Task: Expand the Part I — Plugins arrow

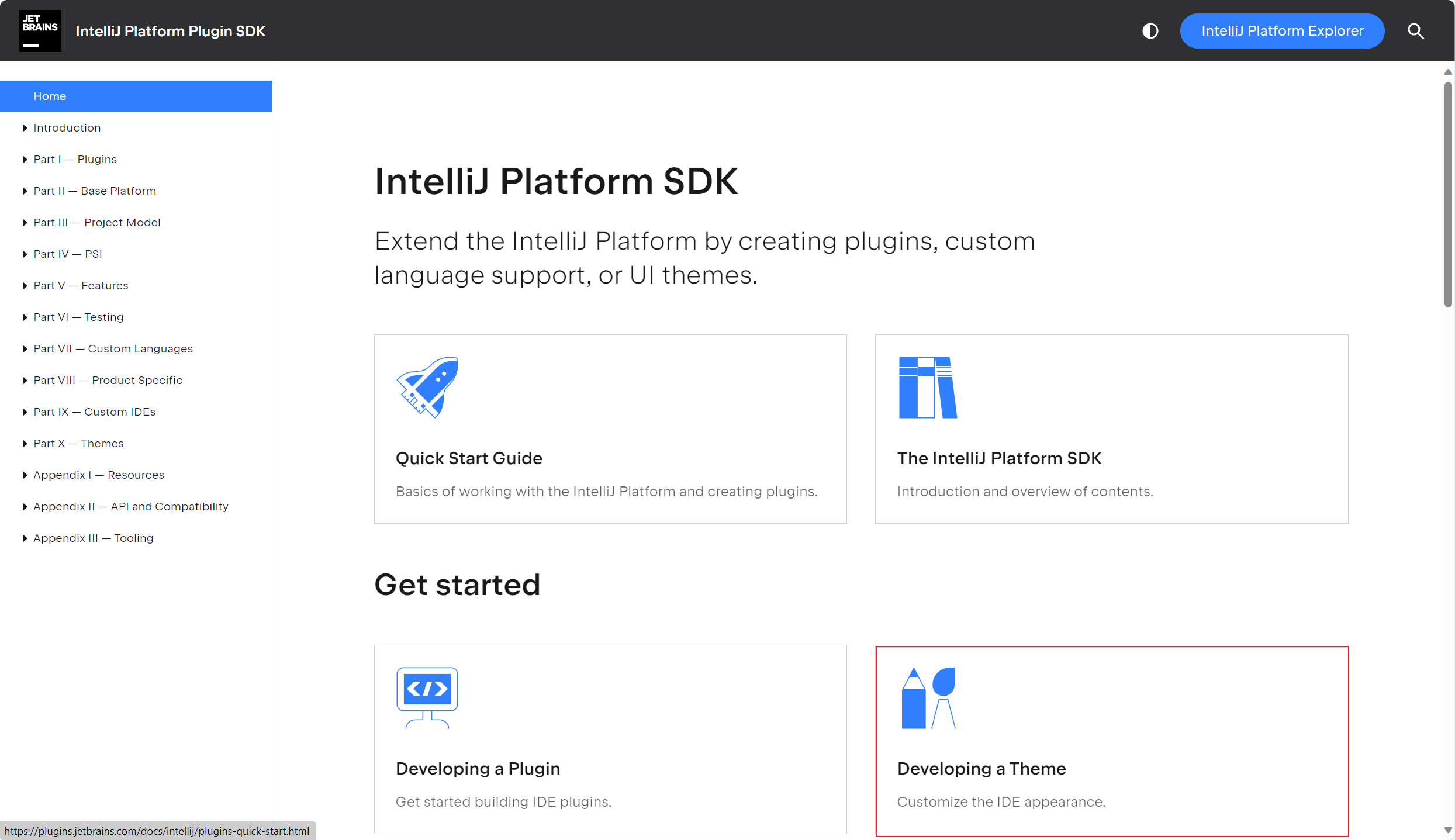Action: pos(25,160)
